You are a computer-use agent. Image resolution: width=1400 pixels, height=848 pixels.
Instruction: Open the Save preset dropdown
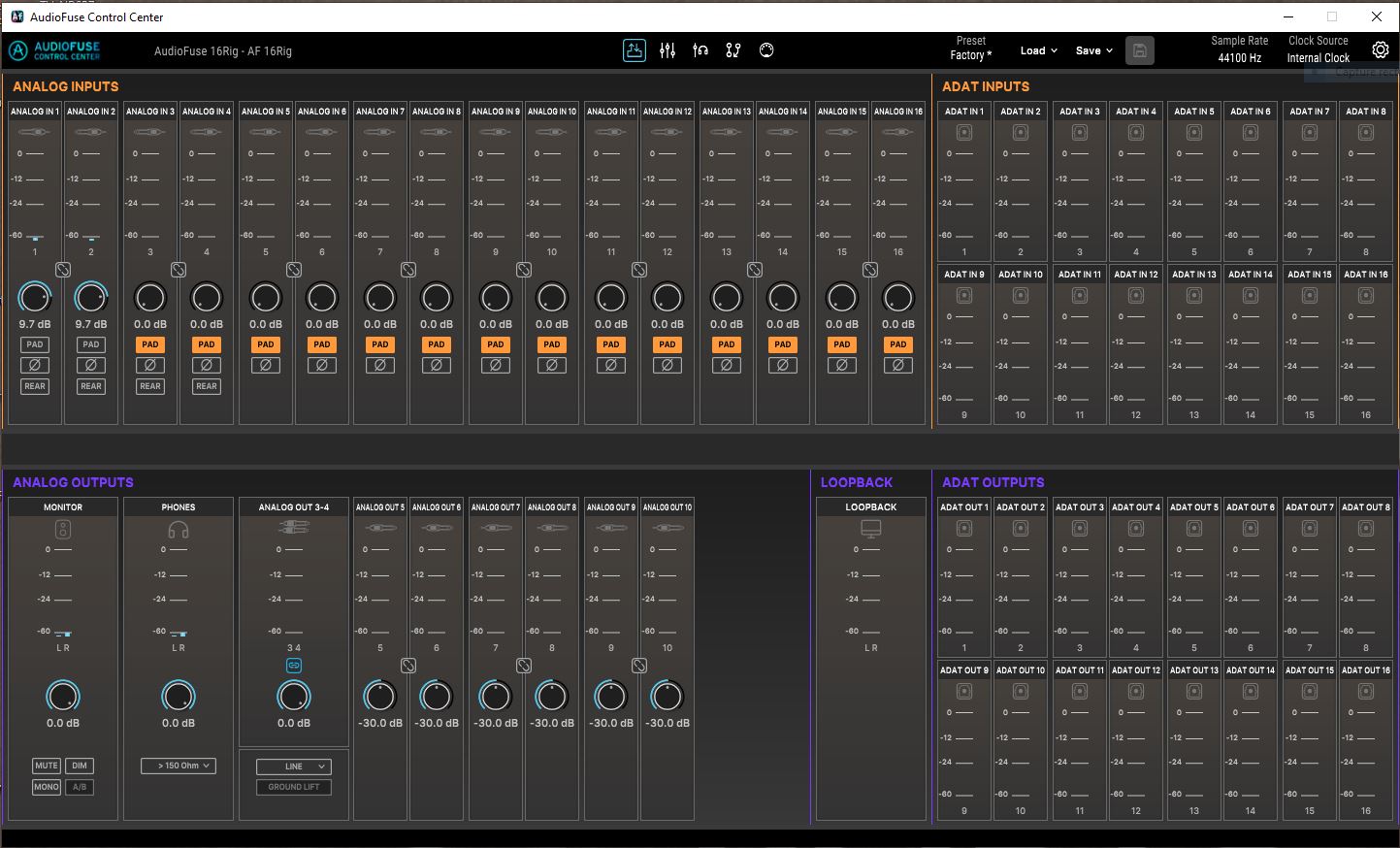point(1092,50)
